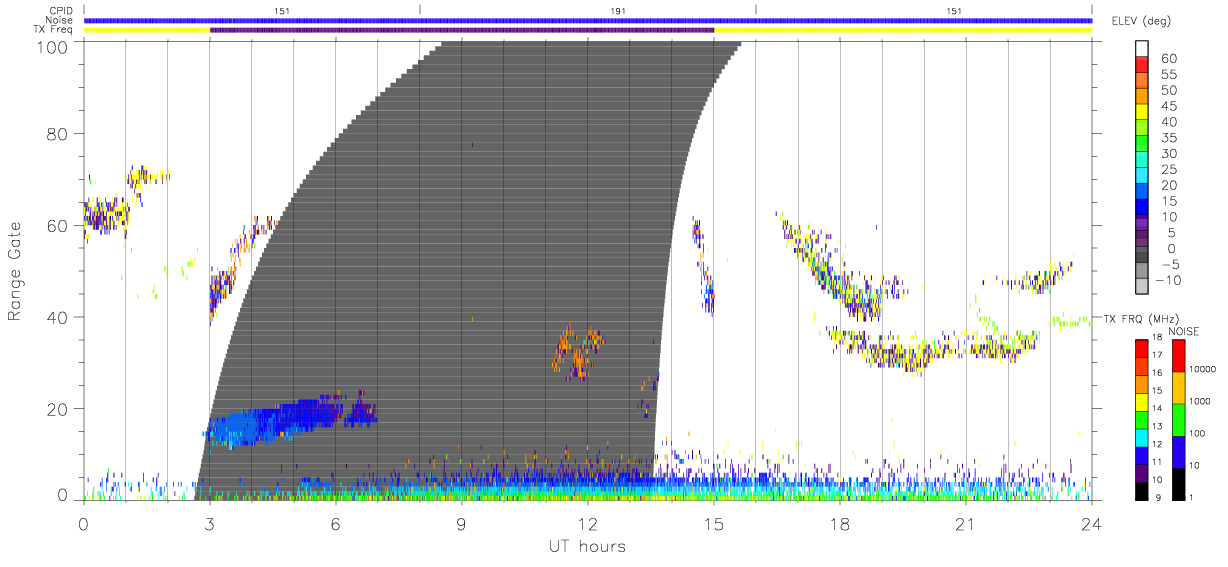Pick the orange segment of NOISE colorbar
This screenshot has height=567, width=1228.
pos(1178,388)
